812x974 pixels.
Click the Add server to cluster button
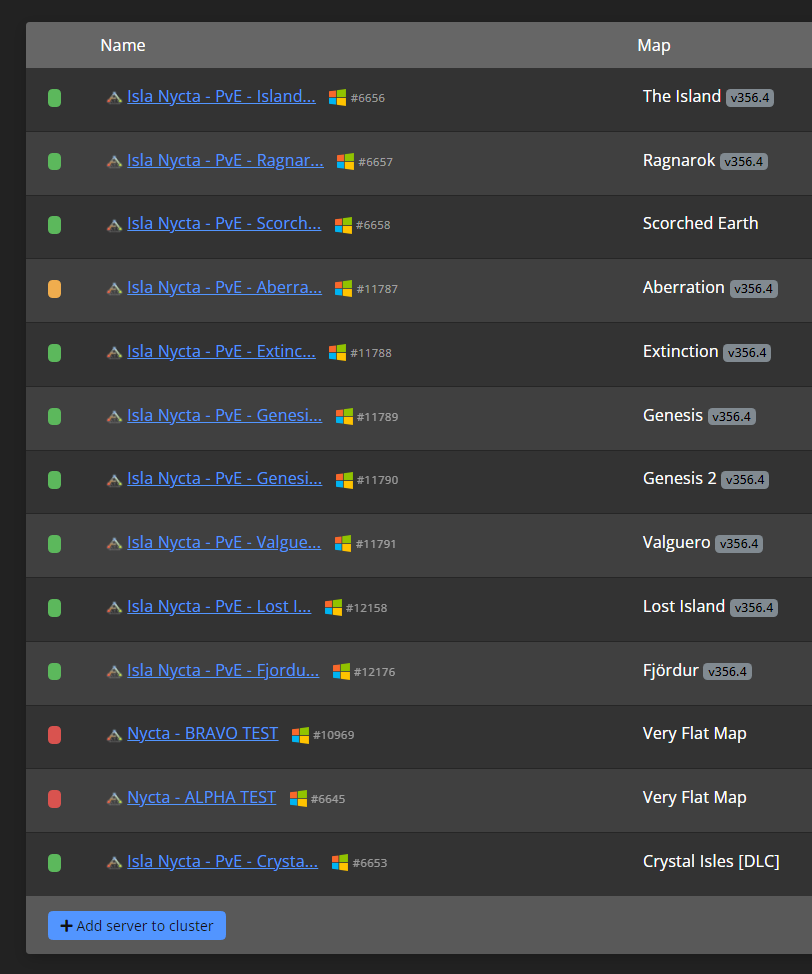click(136, 925)
